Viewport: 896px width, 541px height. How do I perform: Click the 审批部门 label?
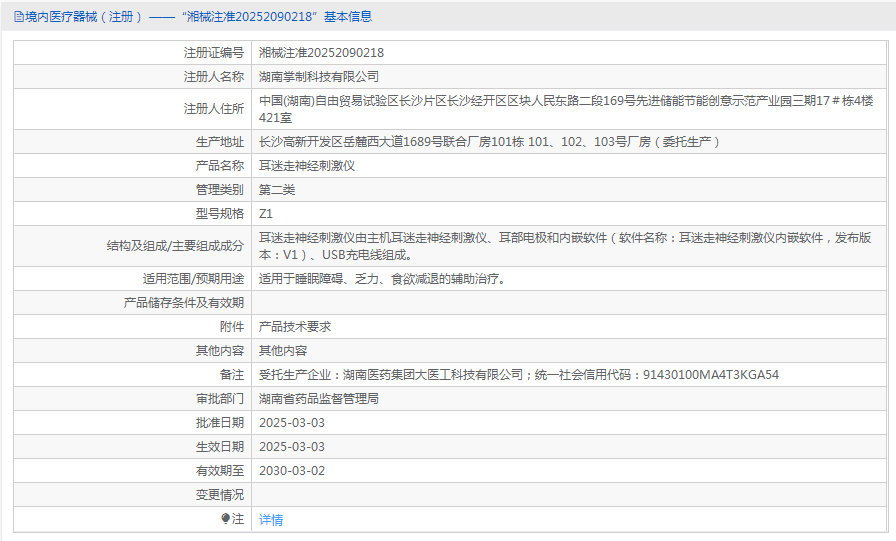pyautogui.click(x=220, y=399)
